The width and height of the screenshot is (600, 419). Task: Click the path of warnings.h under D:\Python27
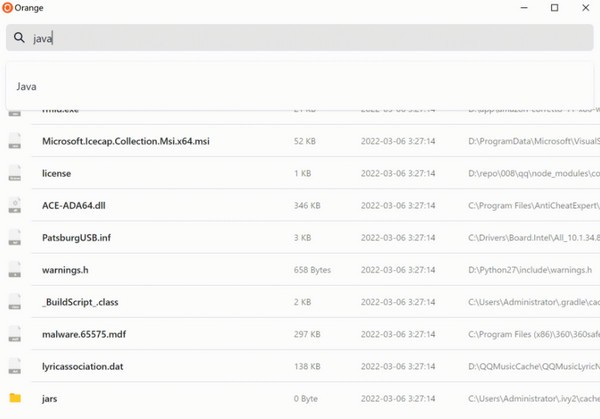pyautogui.click(x=530, y=269)
